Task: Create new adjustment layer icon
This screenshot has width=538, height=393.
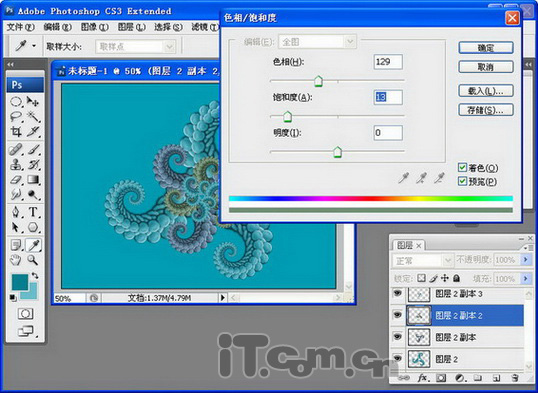Action: coord(459,378)
